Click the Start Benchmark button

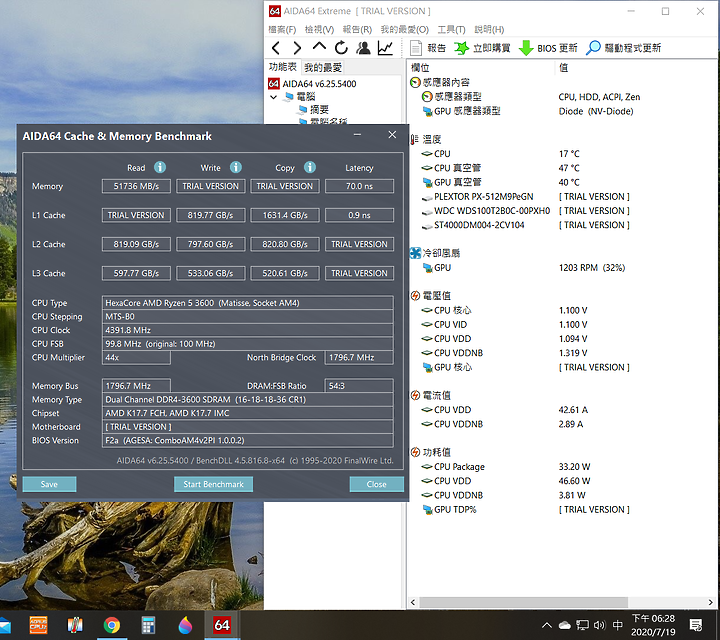(x=214, y=484)
